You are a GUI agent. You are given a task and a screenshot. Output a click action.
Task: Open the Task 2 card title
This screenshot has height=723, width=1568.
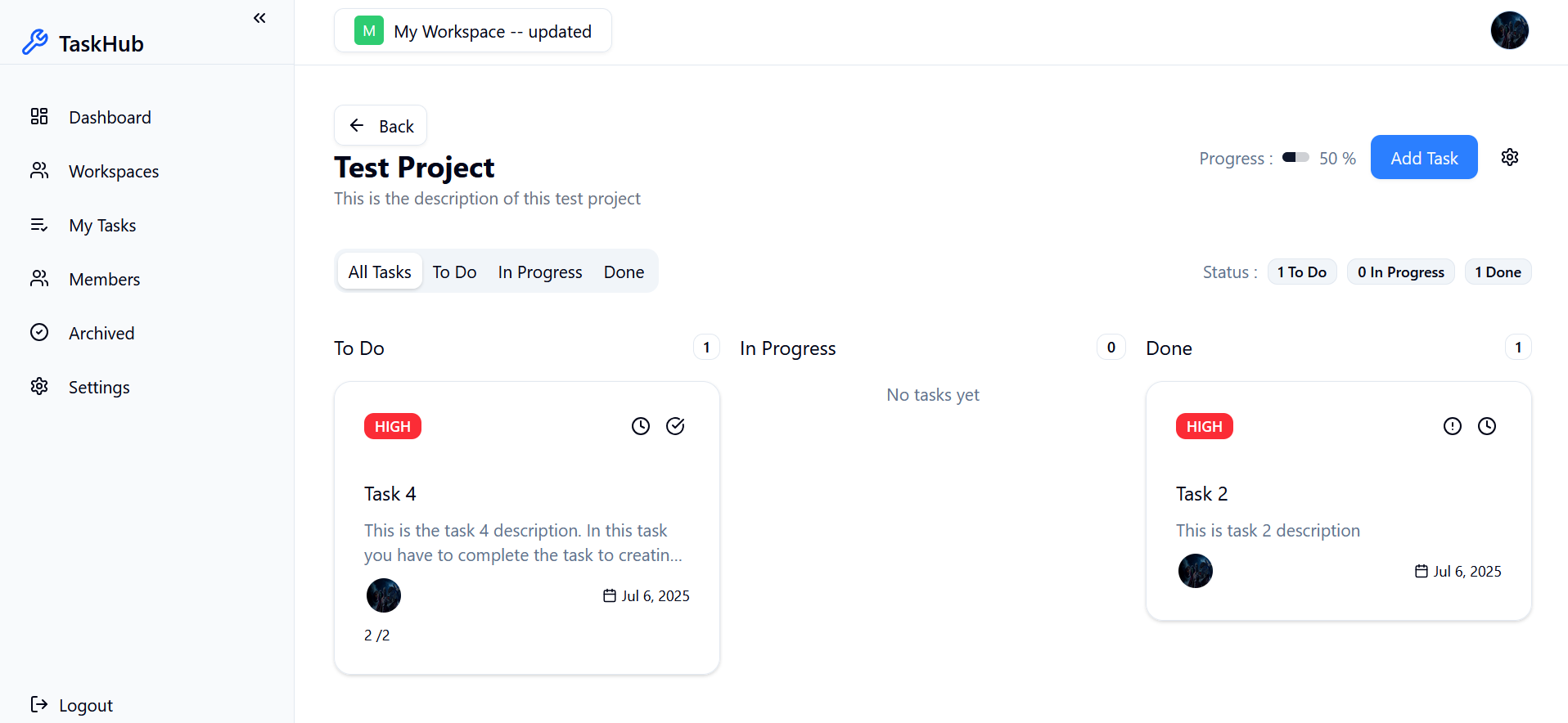pos(1202,494)
